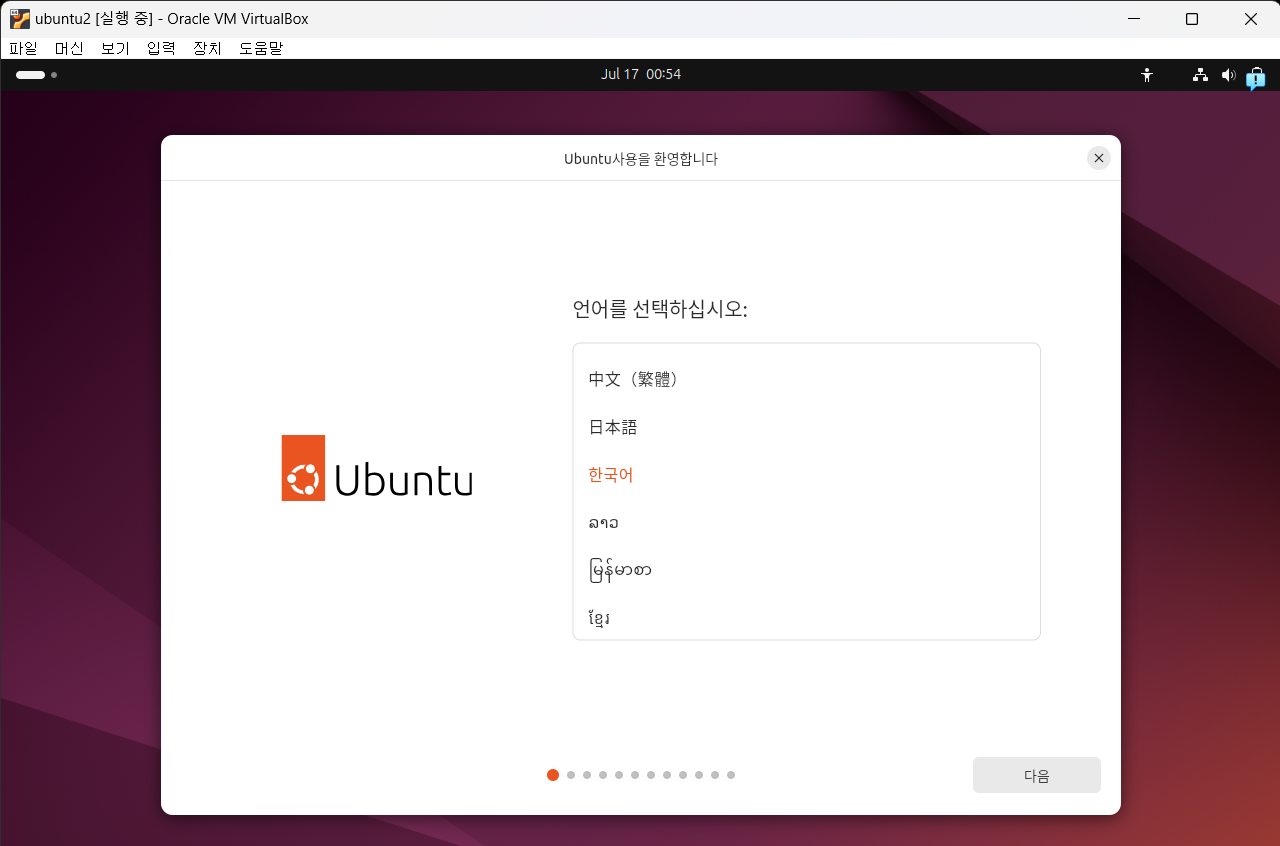This screenshot has height=846, width=1280.
Task: Open the 입력 menu
Action: point(161,48)
